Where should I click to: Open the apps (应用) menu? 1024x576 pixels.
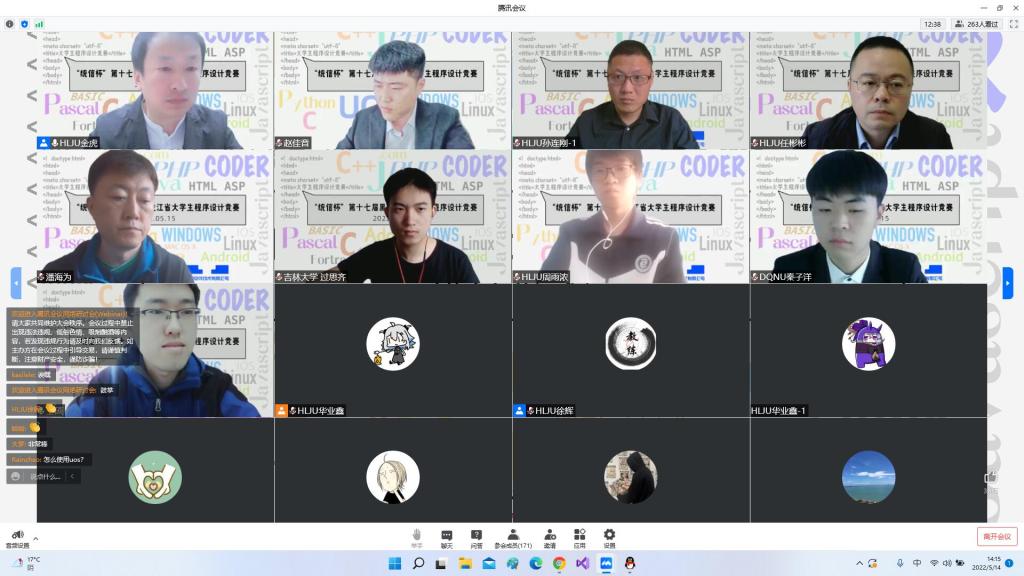tap(580, 537)
